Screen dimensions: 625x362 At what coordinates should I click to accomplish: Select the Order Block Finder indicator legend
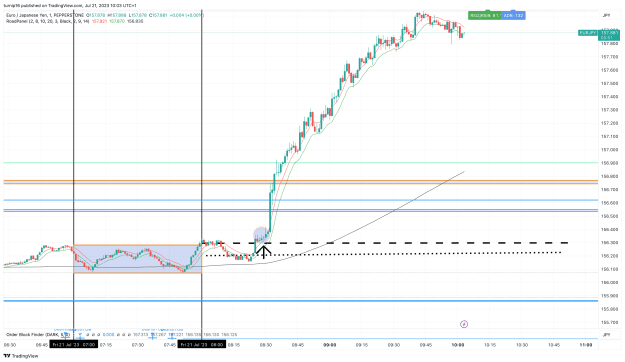[38, 334]
